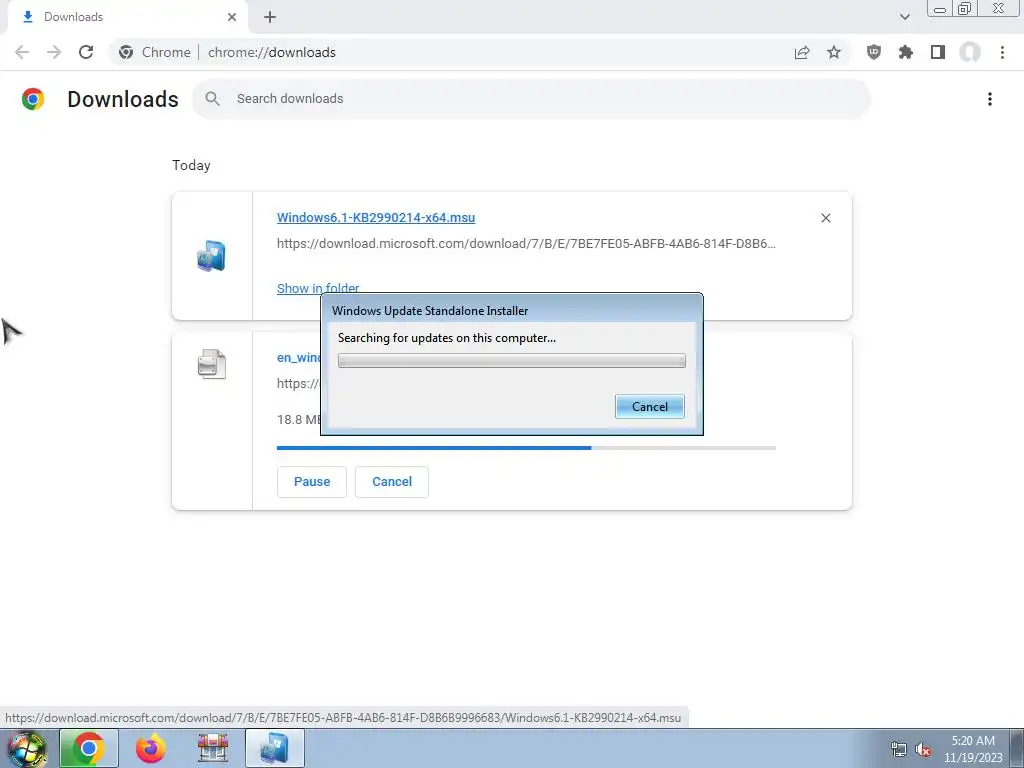1024x768 pixels.
Task: Open the Extensions puzzle-piece menu
Action: [x=906, y=52]
